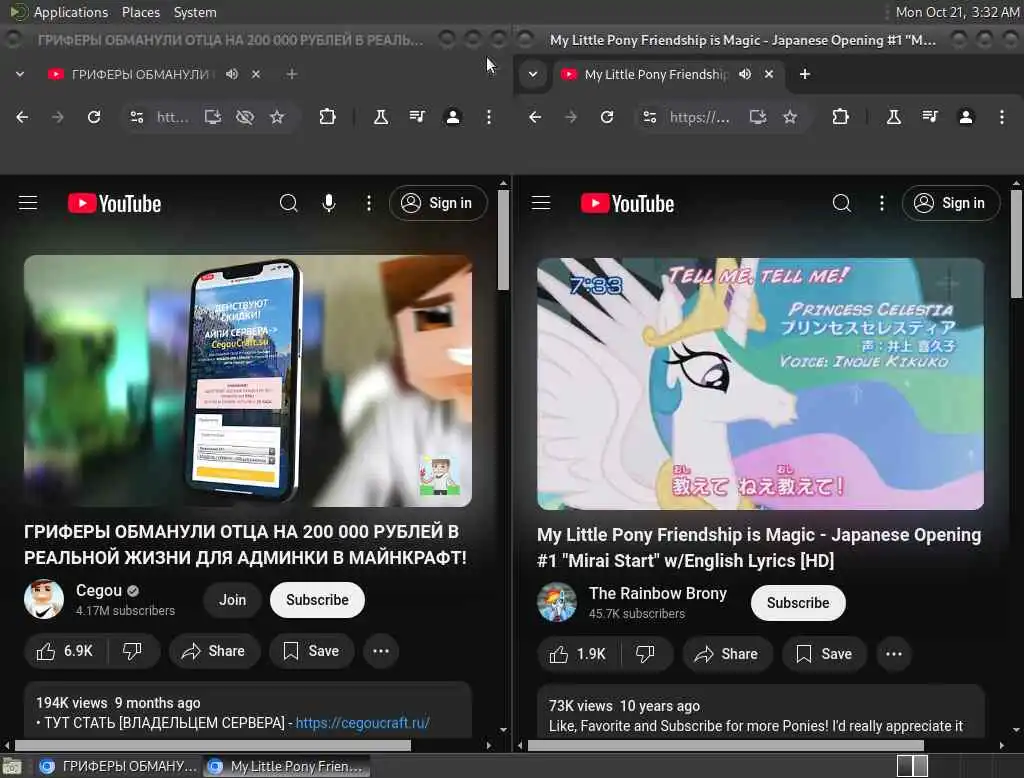
Task: Open Chrome menu in left window
Action: (x=488, y=117)
